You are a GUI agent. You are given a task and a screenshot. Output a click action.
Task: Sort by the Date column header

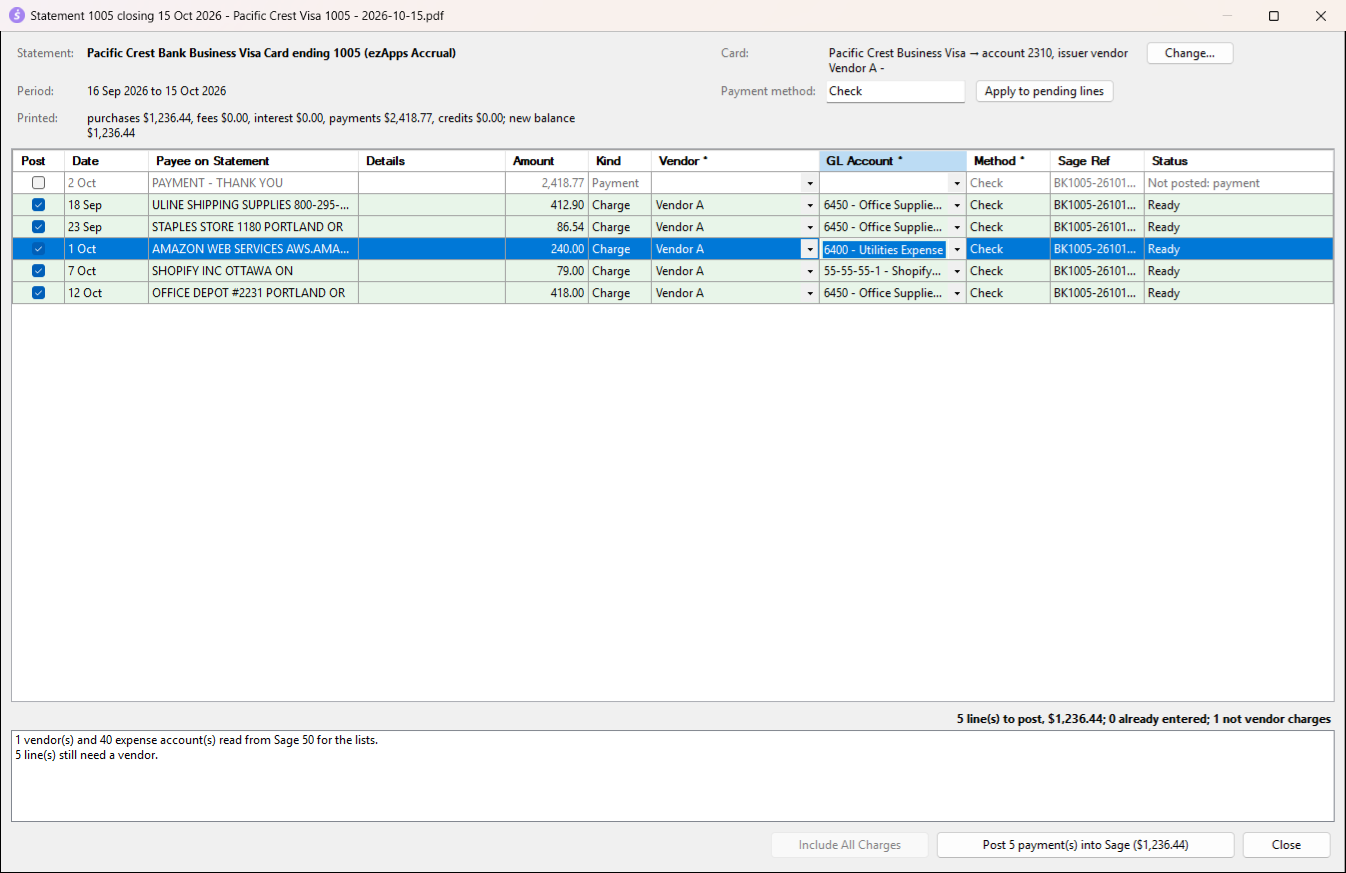click(x=107, y=161)
